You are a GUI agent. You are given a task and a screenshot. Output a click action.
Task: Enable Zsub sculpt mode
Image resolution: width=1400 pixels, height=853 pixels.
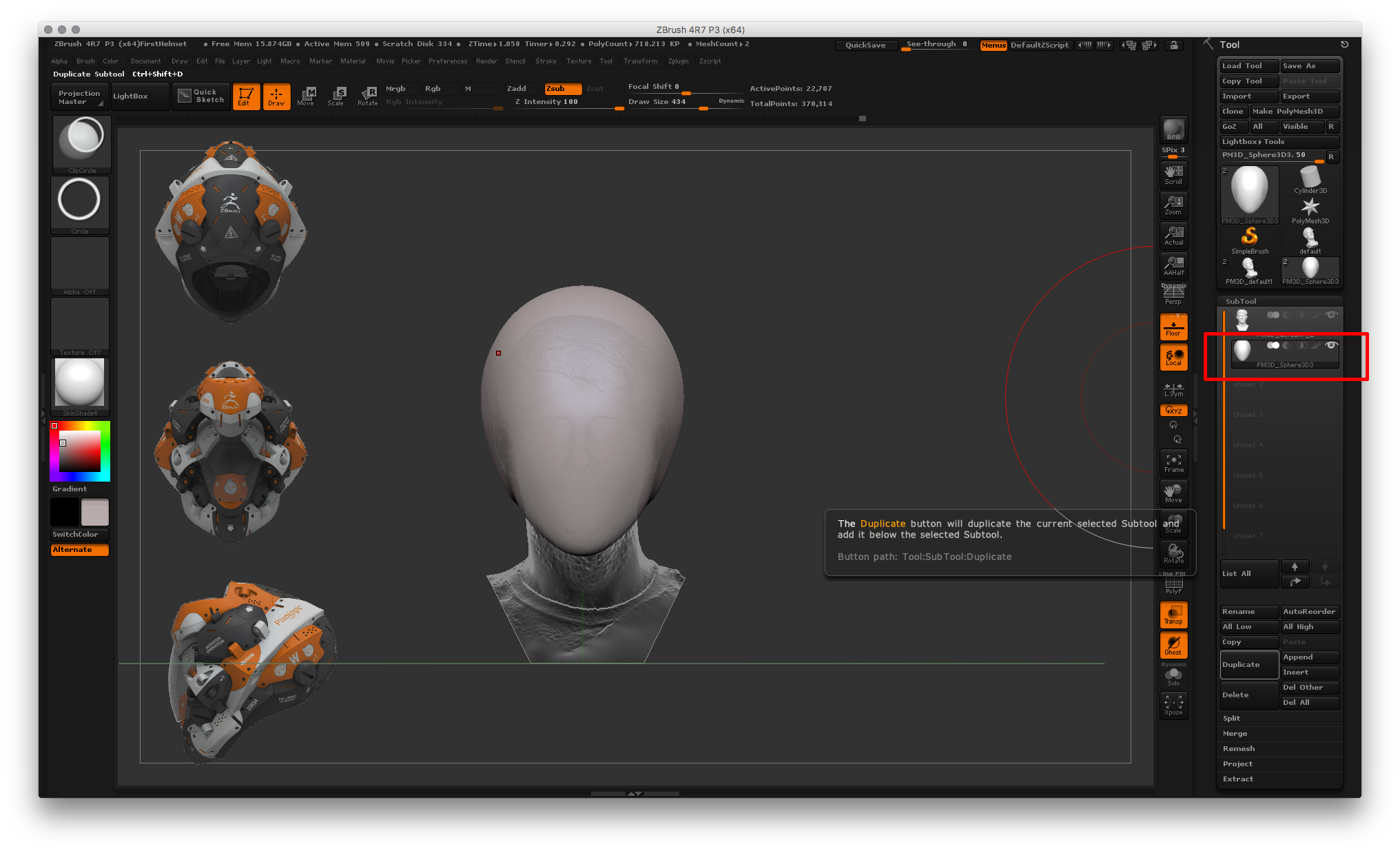pyautogui.click(x=563, y=88)
